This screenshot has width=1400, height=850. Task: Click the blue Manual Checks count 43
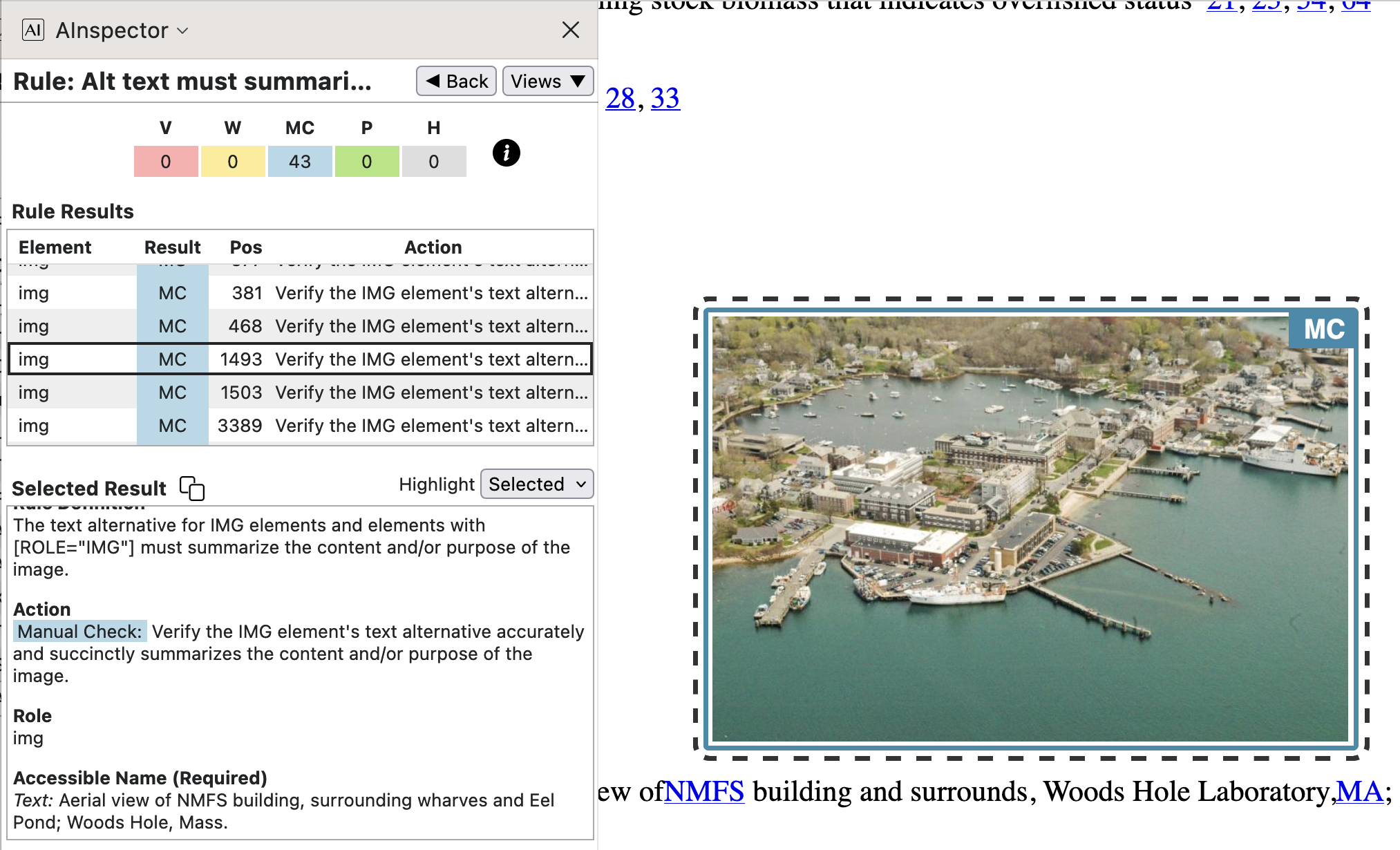tap(300, 162)
